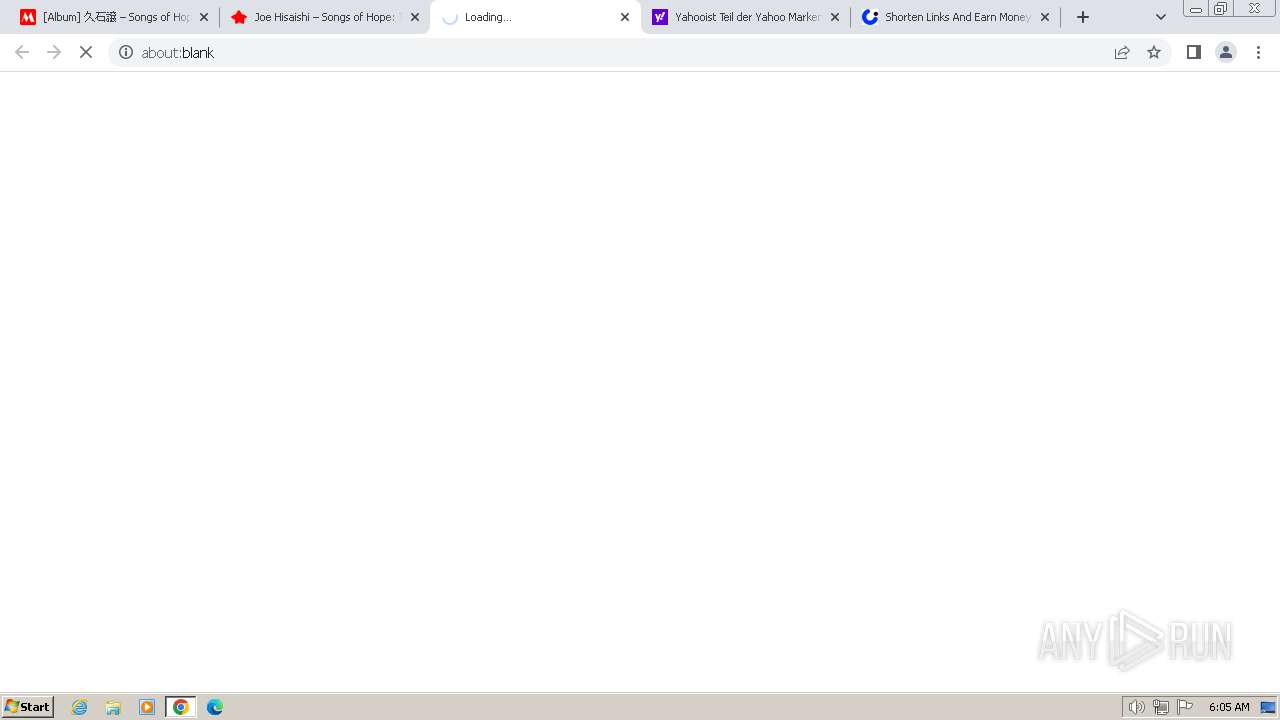This screenshot has height=720, width=1280.
Task: Open the volume control in system tray
Action: 1136,707
